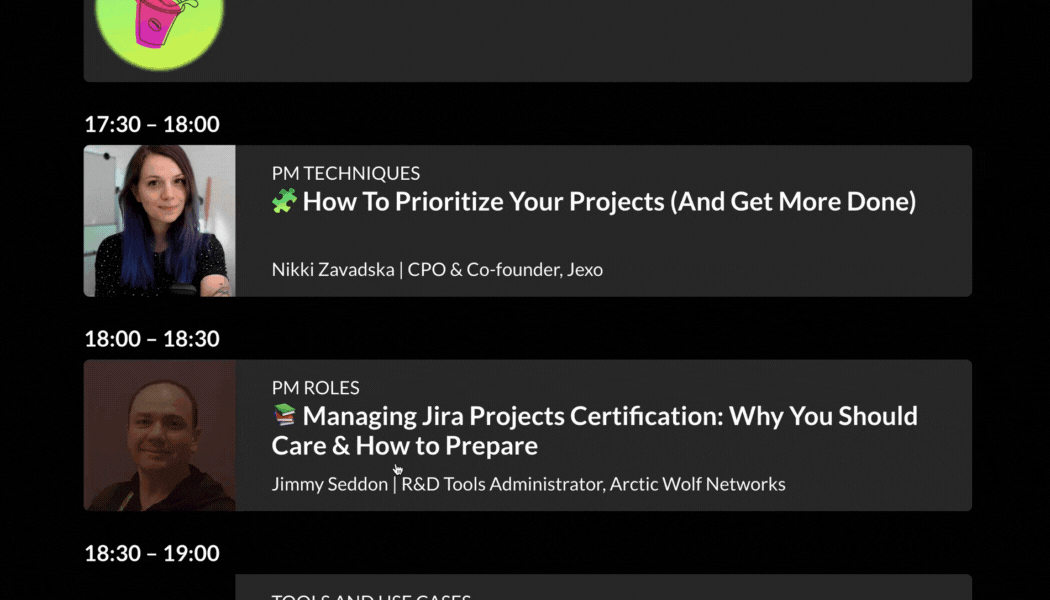Screen dimensions: 1050x600
Task: Open Jimmy Seddon's speaker photo
Action: (x=159, y=435)
